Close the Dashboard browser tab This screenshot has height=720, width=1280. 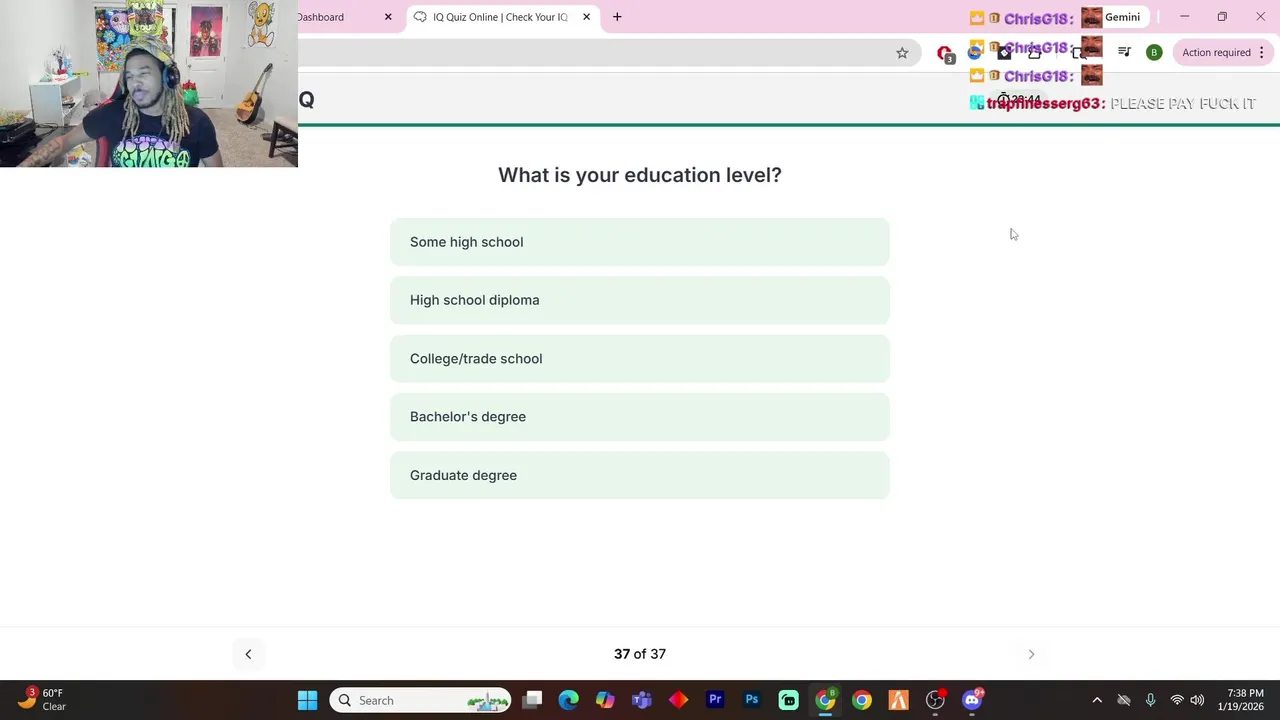pos(388,17)
